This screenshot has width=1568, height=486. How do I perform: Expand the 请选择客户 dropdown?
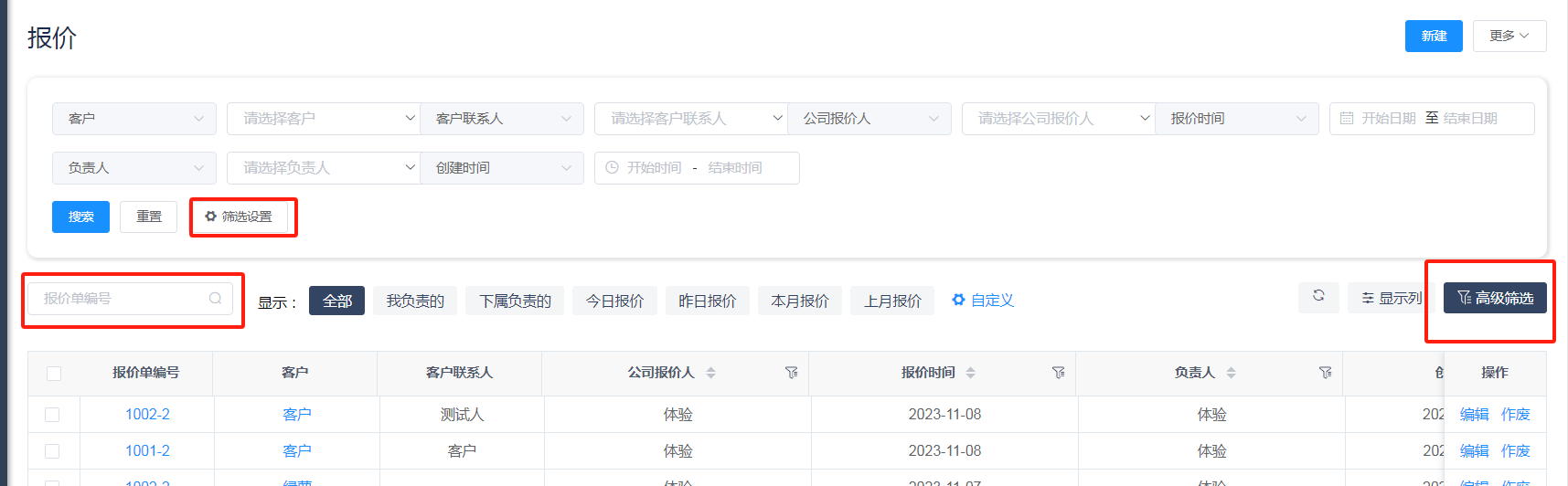click(323, 119)
